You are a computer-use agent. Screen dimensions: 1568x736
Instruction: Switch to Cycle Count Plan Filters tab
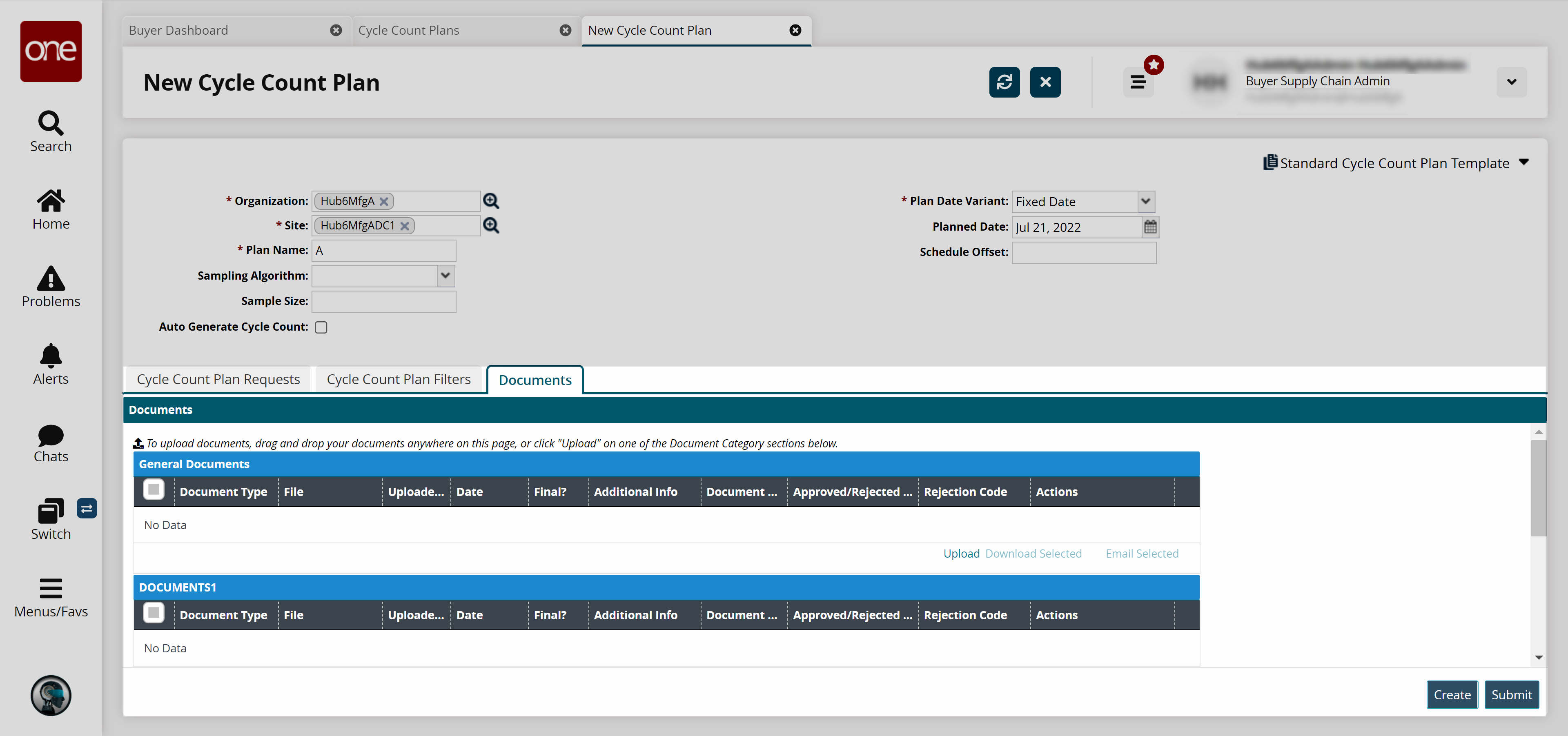pyautogui.click(x=398, y=380)
